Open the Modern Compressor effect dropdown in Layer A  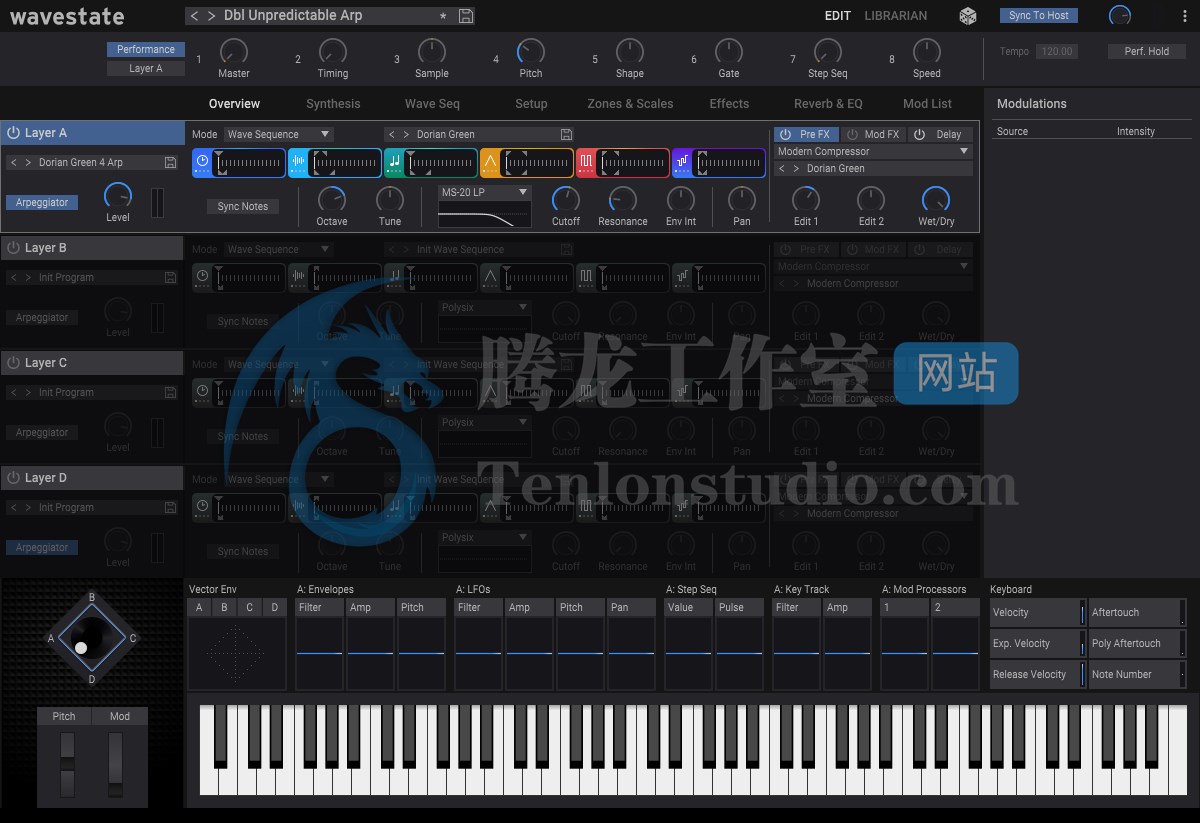(874, 151)
